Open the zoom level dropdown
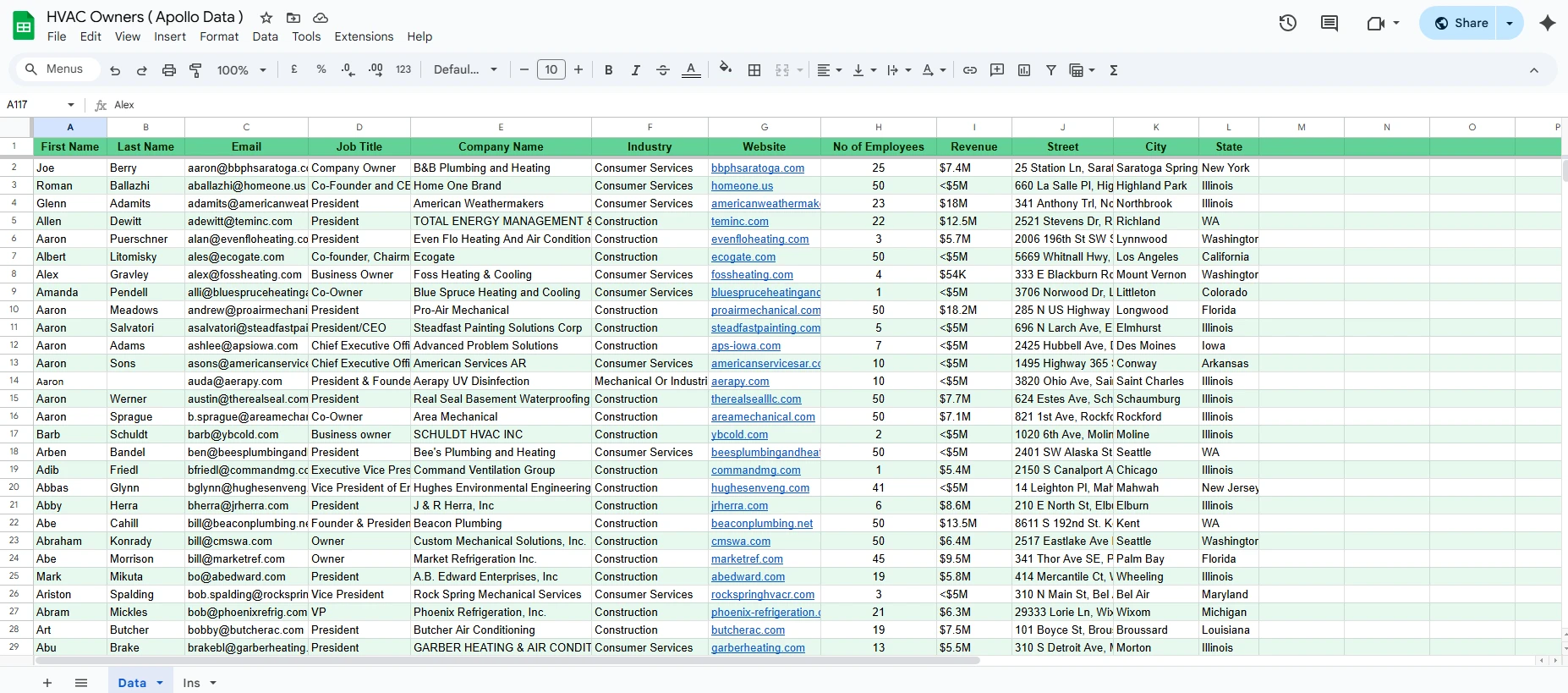Image resolution: width=1568 pixels, height=693 pixels. 242,70
